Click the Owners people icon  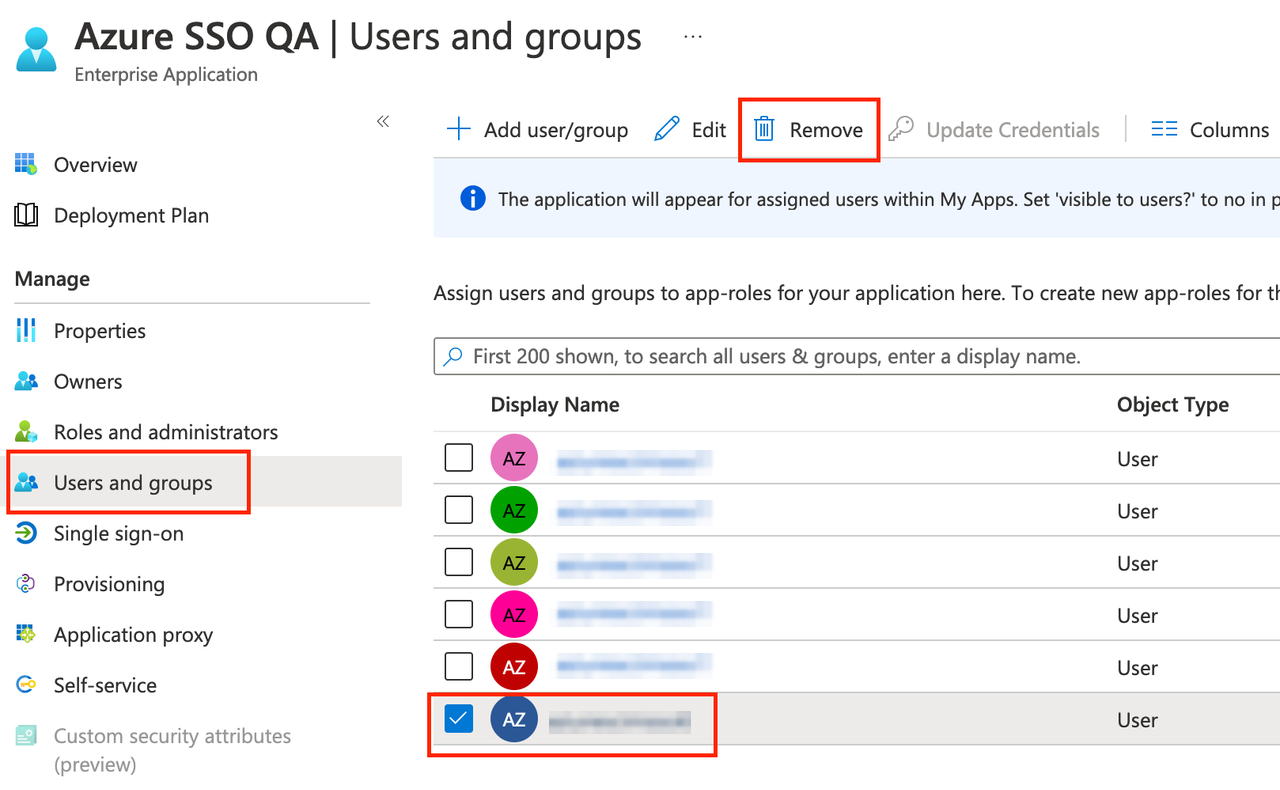tap(26, 381)
